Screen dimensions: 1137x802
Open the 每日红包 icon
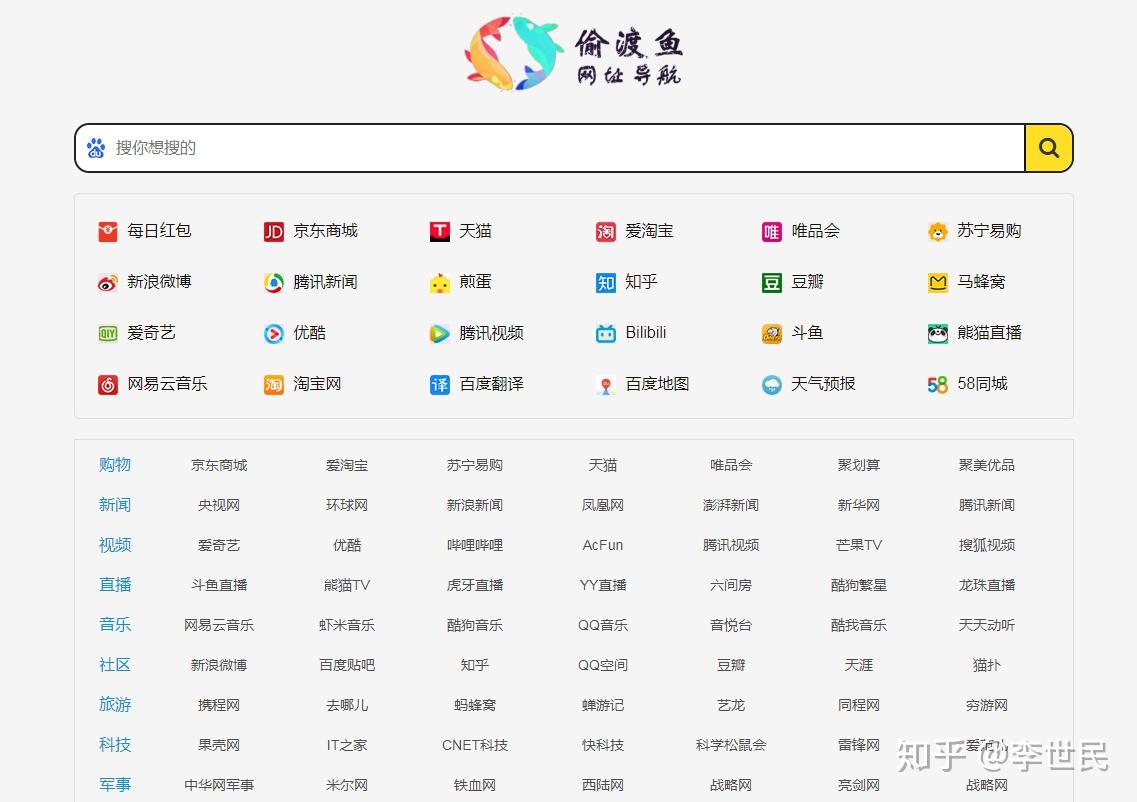point(107,231)
